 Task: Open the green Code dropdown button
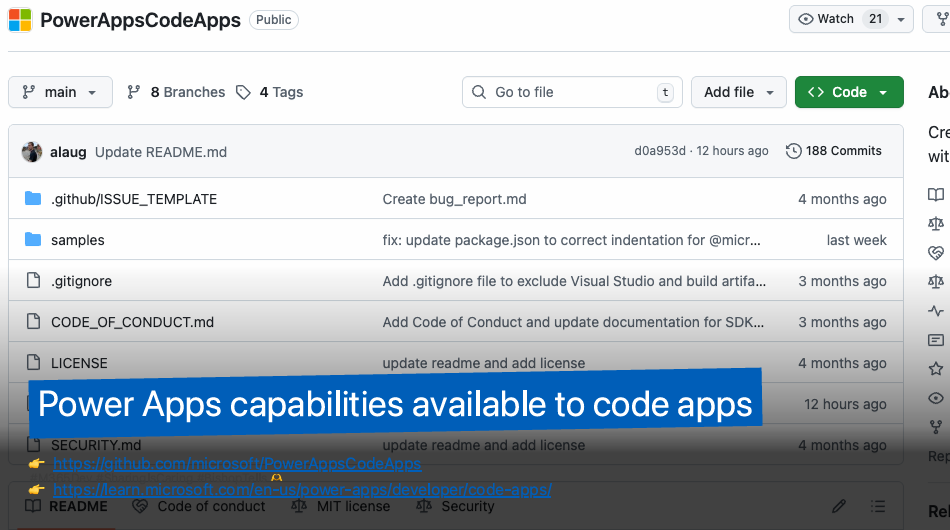point(849,92)
